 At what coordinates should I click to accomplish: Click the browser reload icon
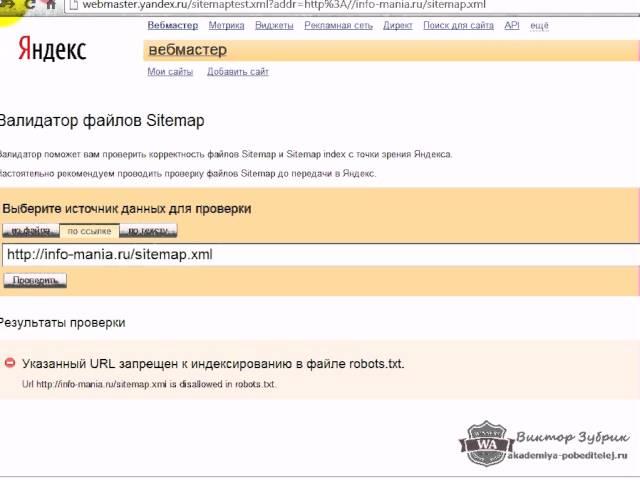click(x=30, y=4)
